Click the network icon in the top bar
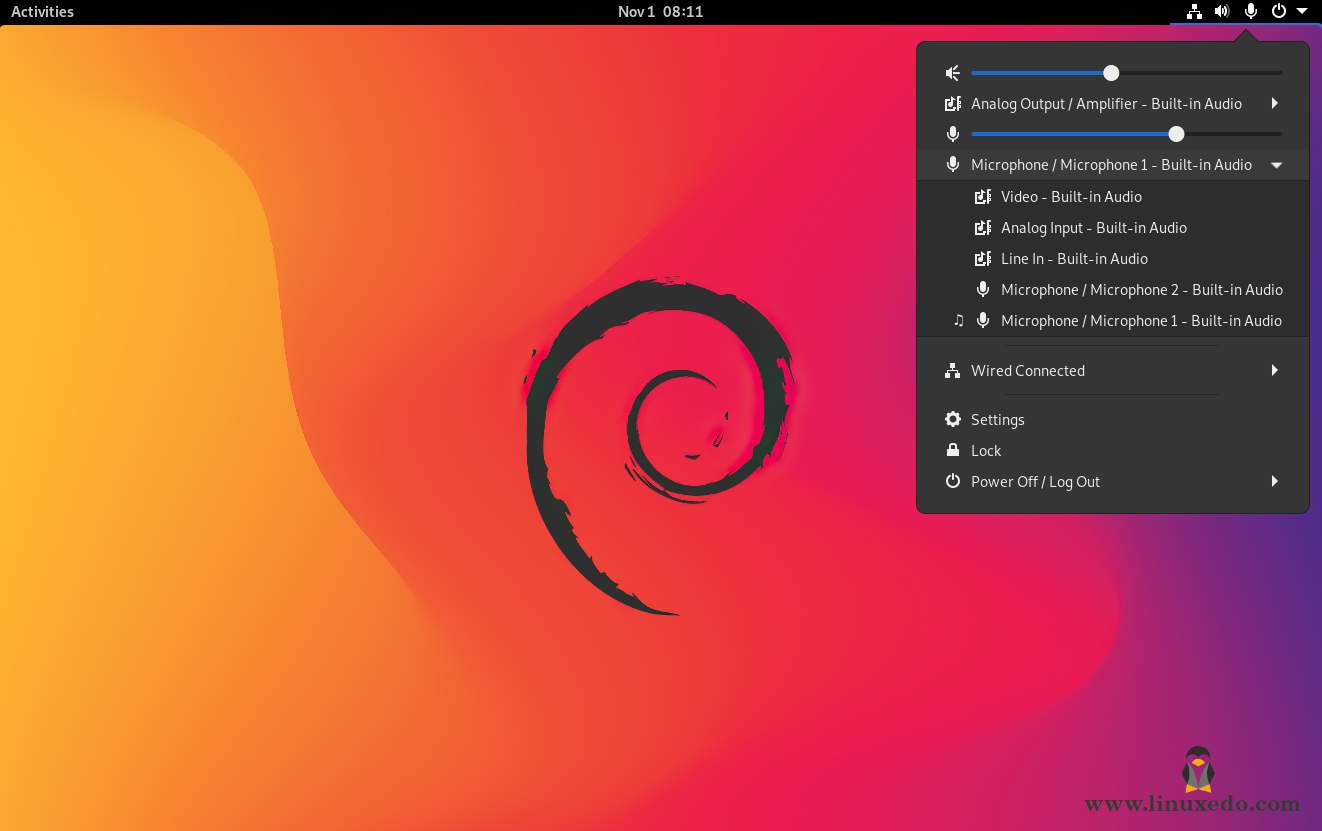Viewport: 1322px width, 831px height. [1193, 12]
